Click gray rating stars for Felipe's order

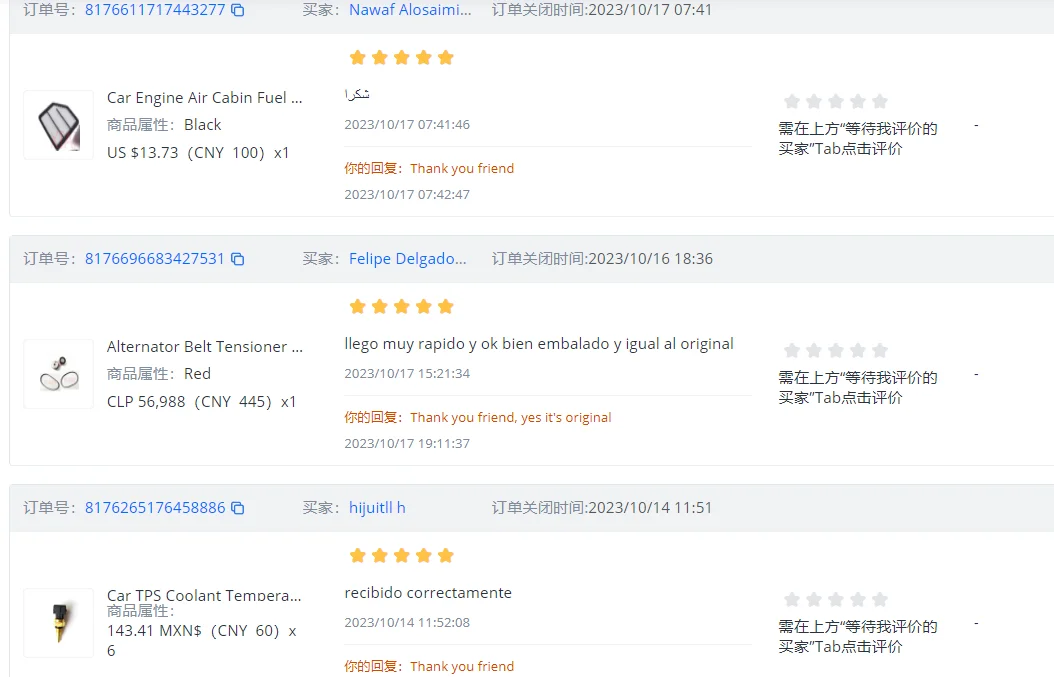pos(836,350)
